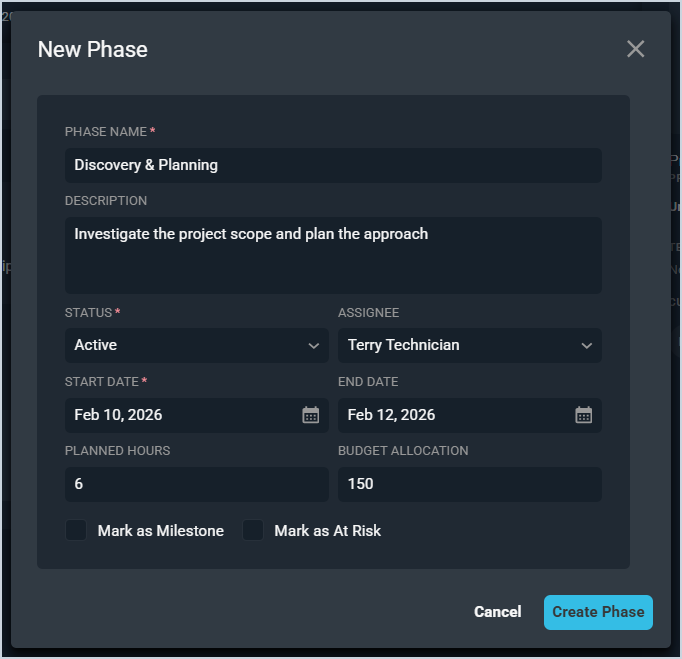Focus the Phase Name text field
Image resolution: width=682 pixels, height=659 pixels.
point(333,165)
